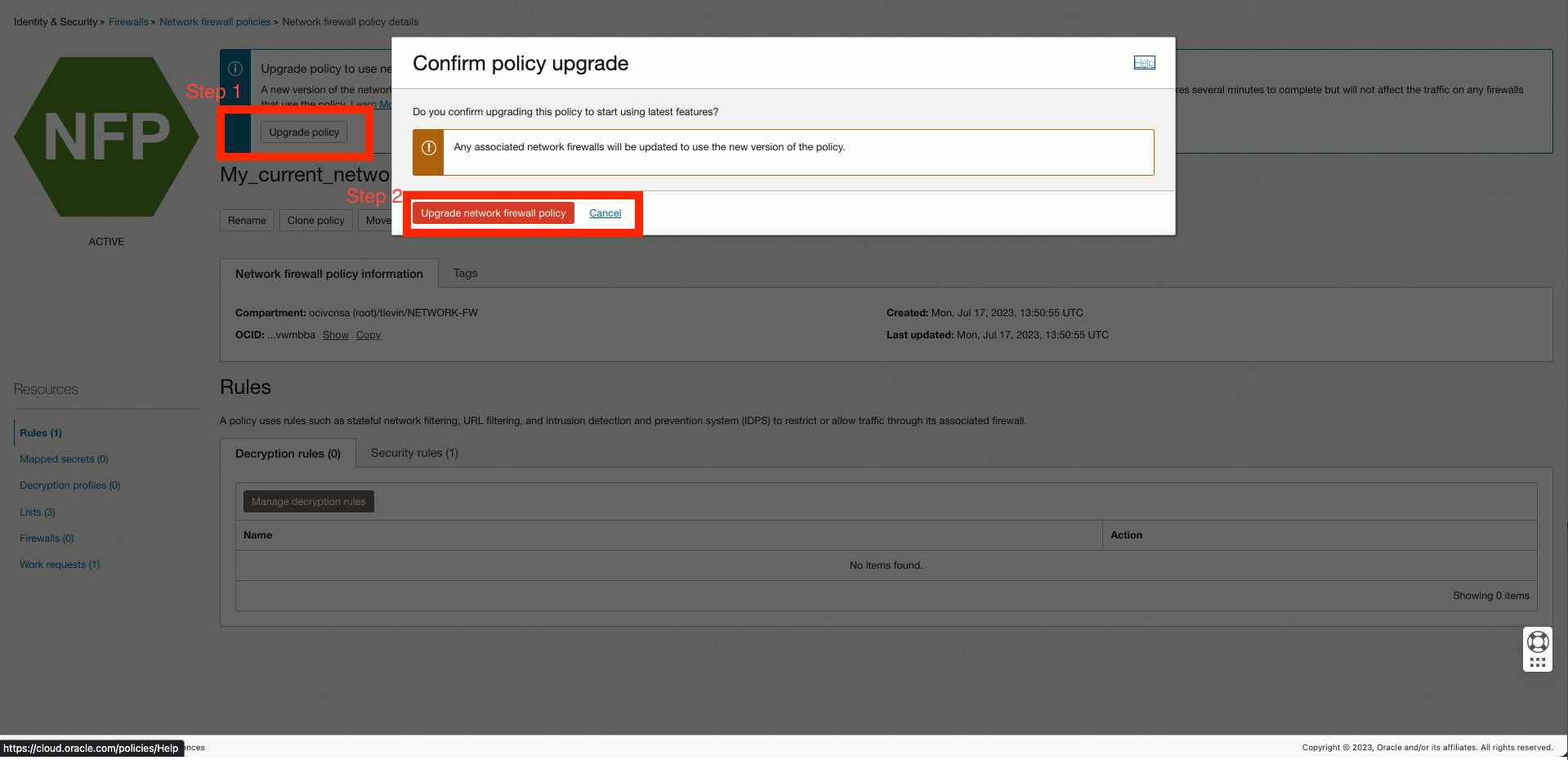Select the Decryption rules (0) tab
This screenshot has width=1568, height=760.
(288, 453)
